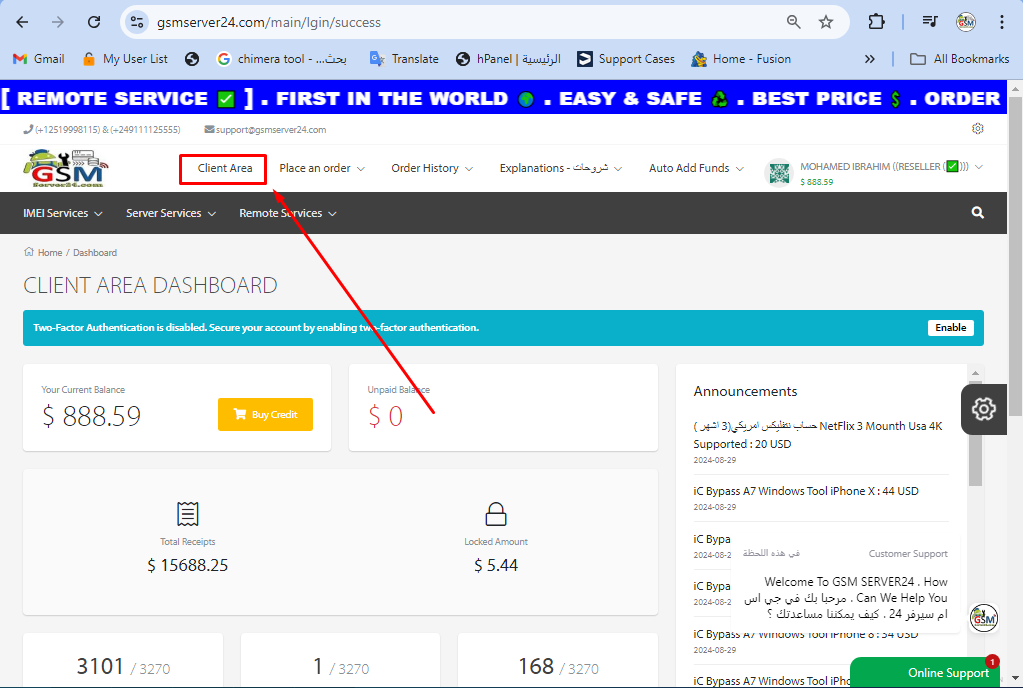Click the Total Receipts icon
Viewport: 1023px width, 688px height.
tap(187, 514)
